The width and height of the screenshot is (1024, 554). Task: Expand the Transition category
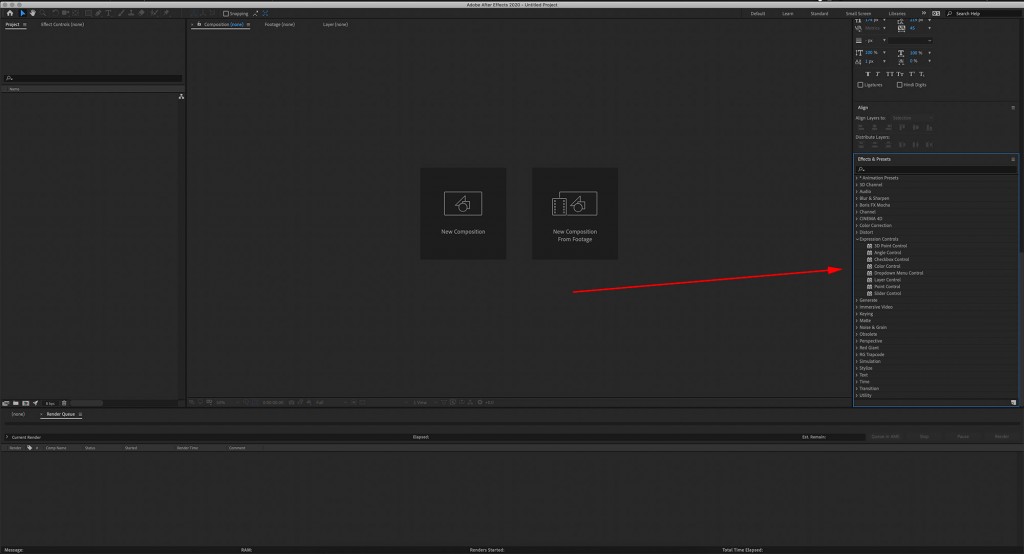point(857,389)
